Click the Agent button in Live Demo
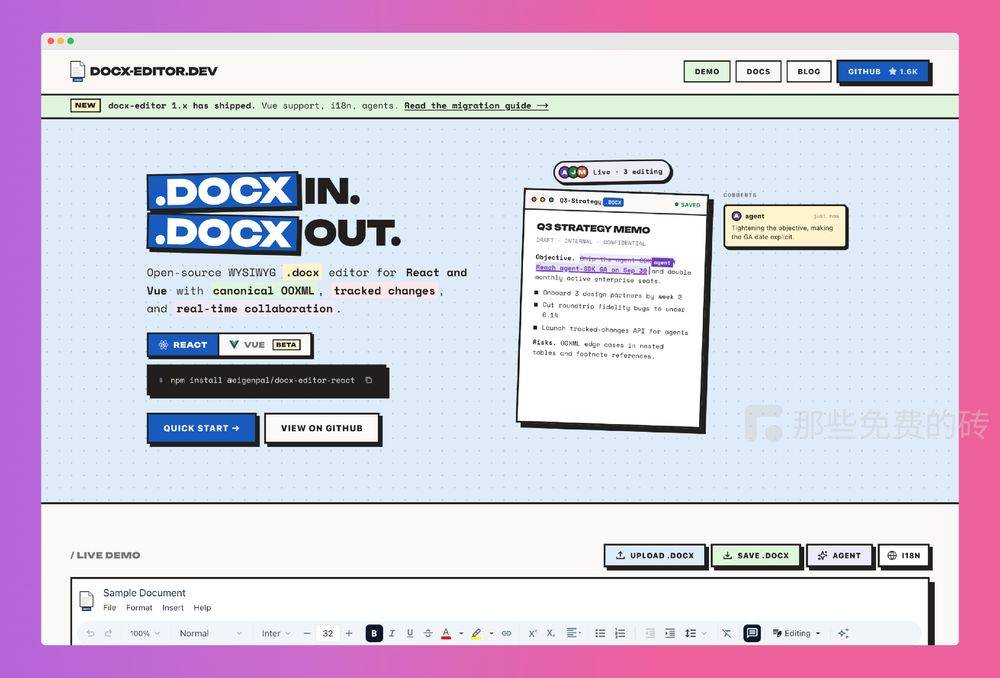Image resolution: width=1000 pixels, height=678 pixels. point(839,556)
